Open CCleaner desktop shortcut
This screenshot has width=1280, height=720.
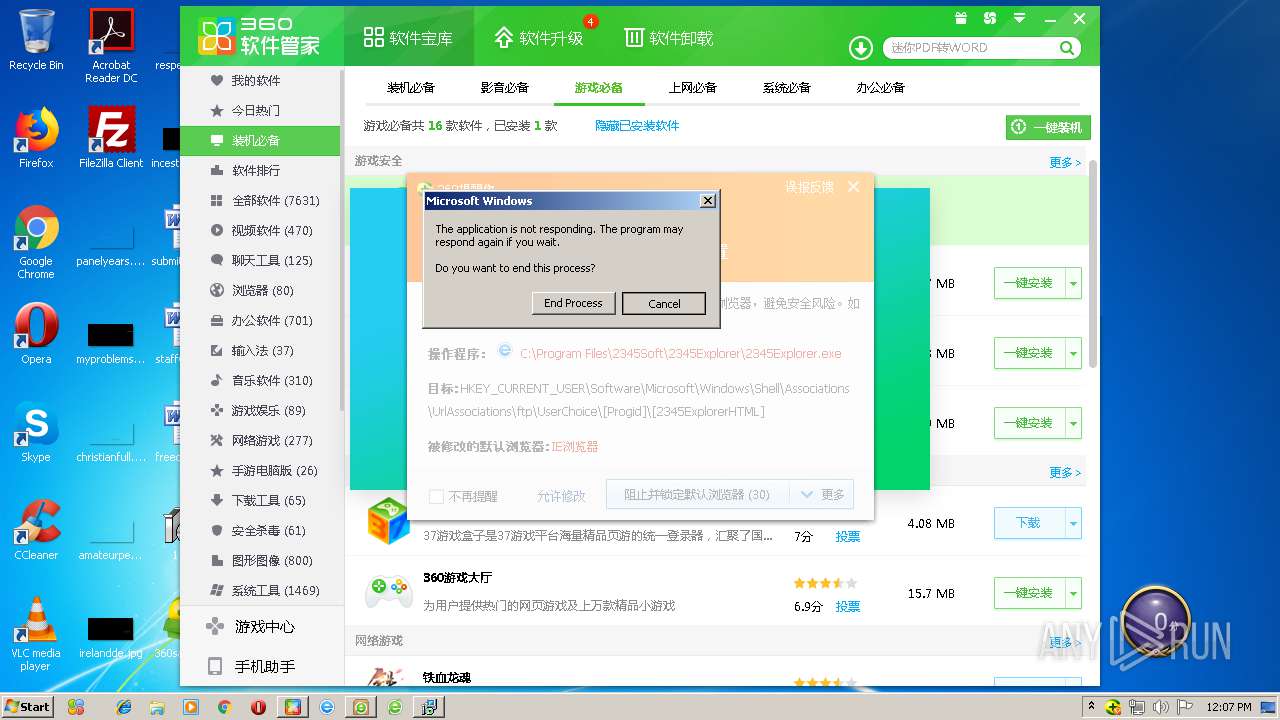36,530
